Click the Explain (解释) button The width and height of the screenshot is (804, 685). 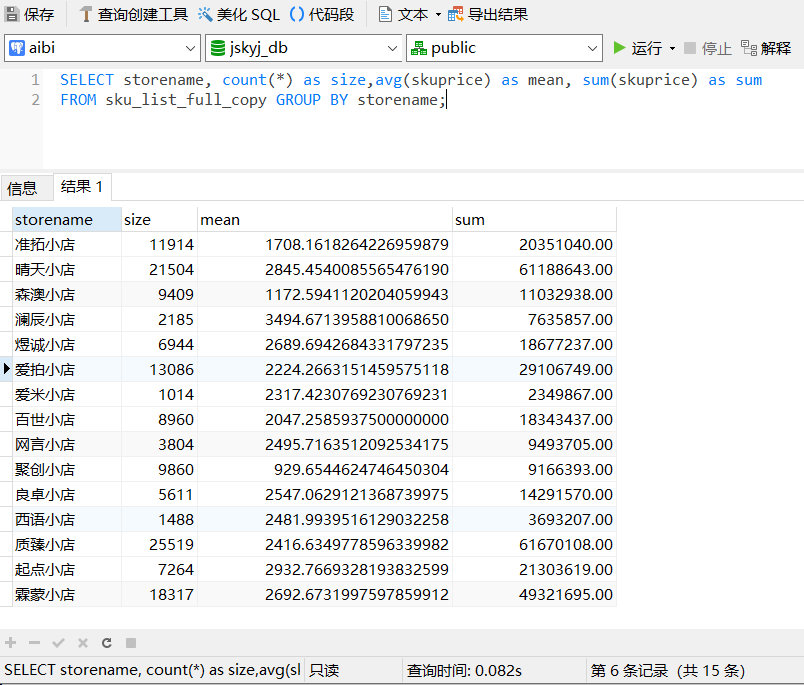(x=767, y=48)
